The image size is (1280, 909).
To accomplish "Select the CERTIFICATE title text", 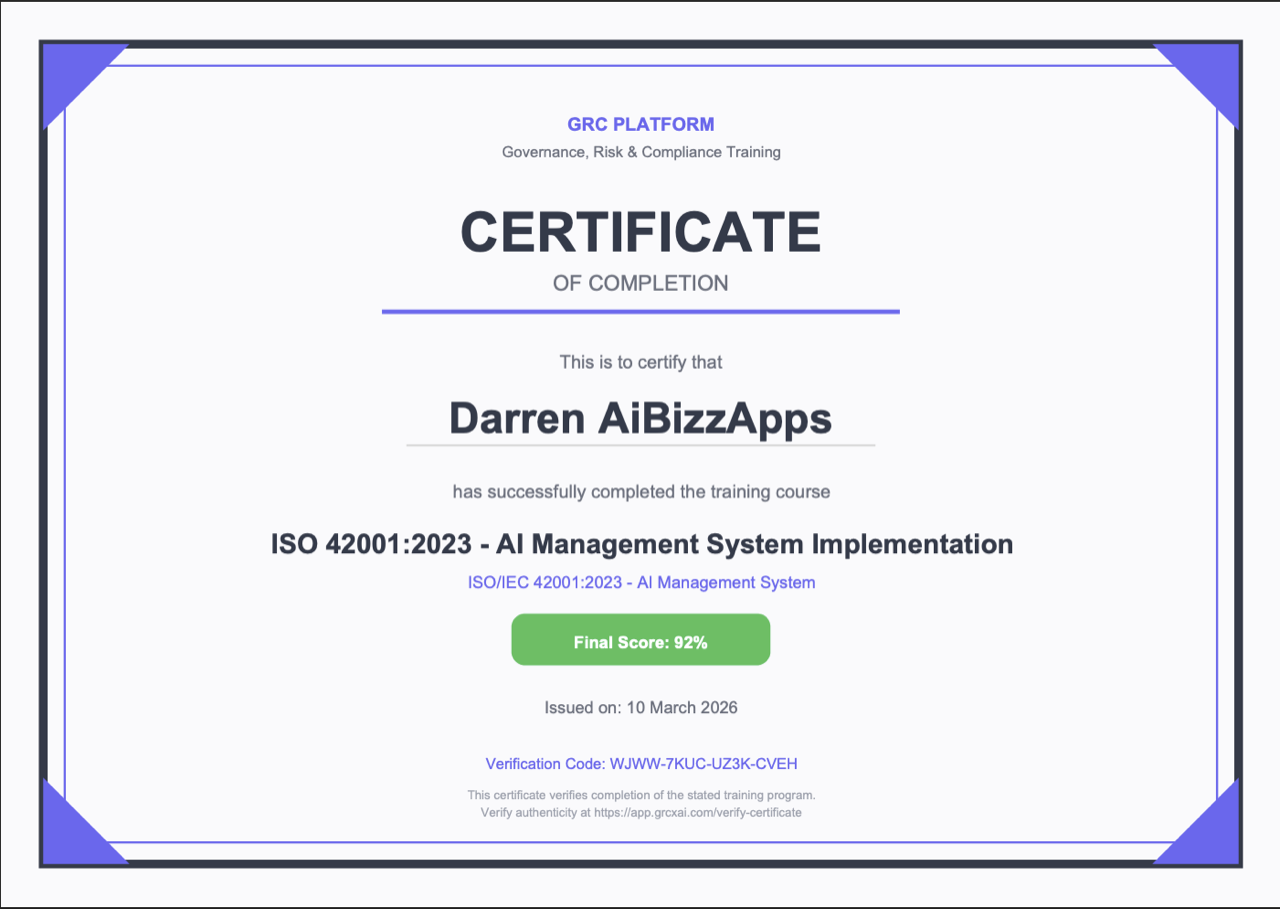I will coord(640,231).
